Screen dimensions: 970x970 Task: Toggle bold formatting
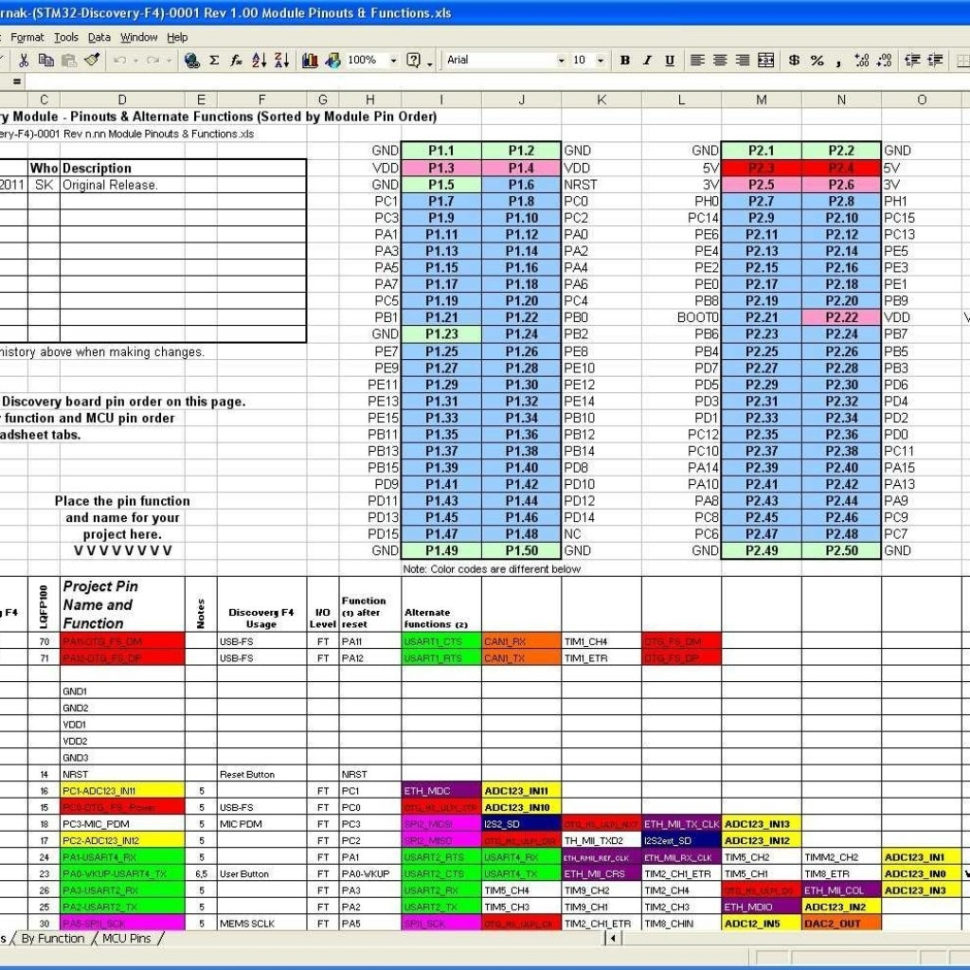(625, 60)
